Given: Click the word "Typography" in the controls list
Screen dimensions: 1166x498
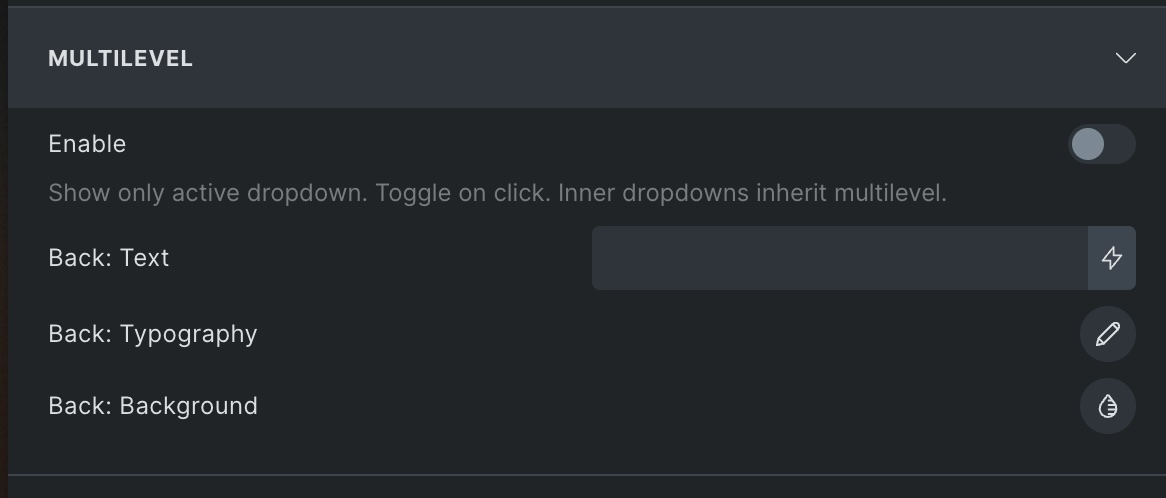Looking at the screenshot, I should coord(189,334).
